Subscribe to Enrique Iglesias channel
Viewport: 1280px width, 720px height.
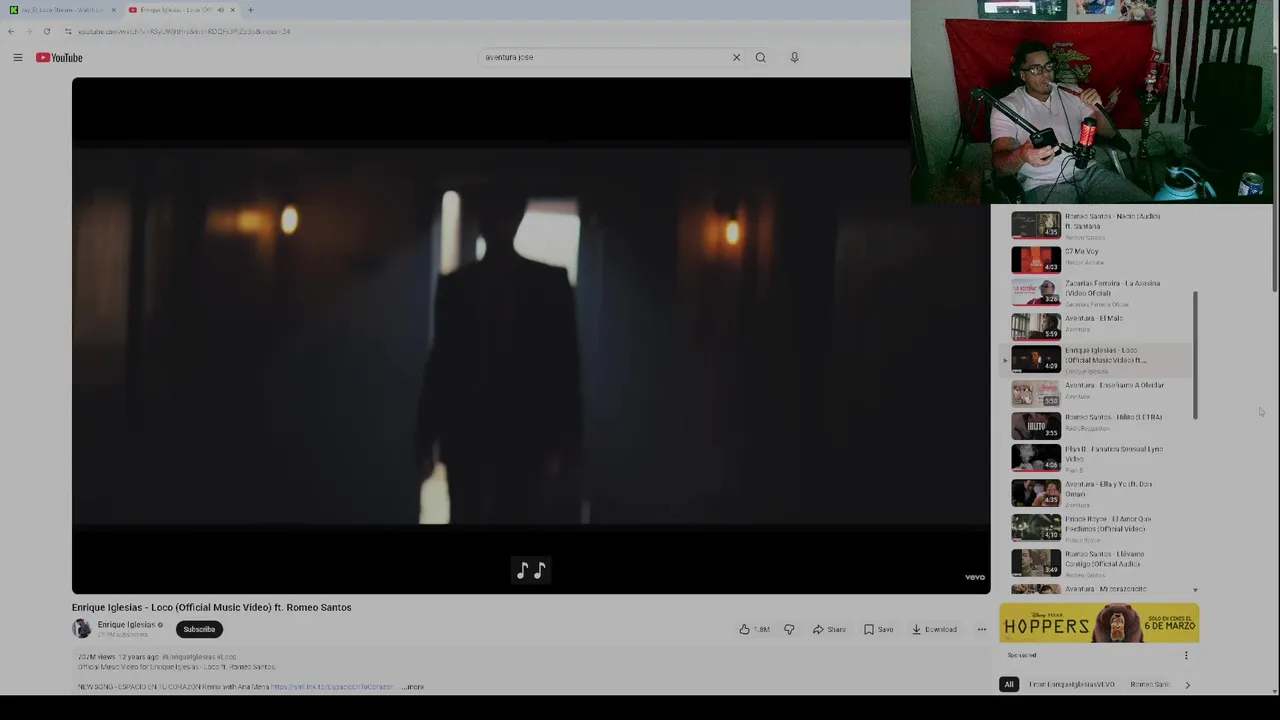click(199, 629)
